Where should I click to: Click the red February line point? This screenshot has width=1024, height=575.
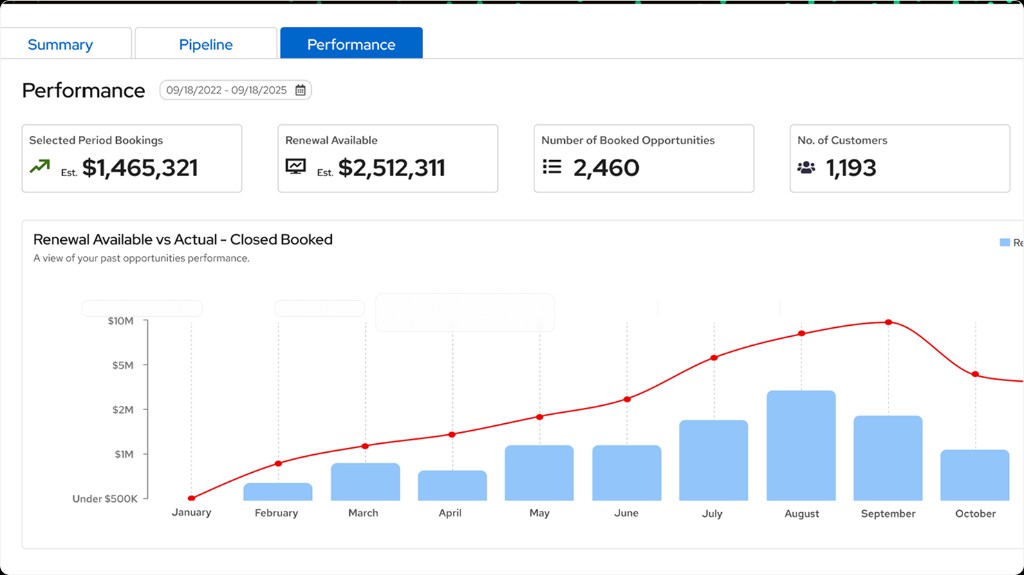point(278,463)
